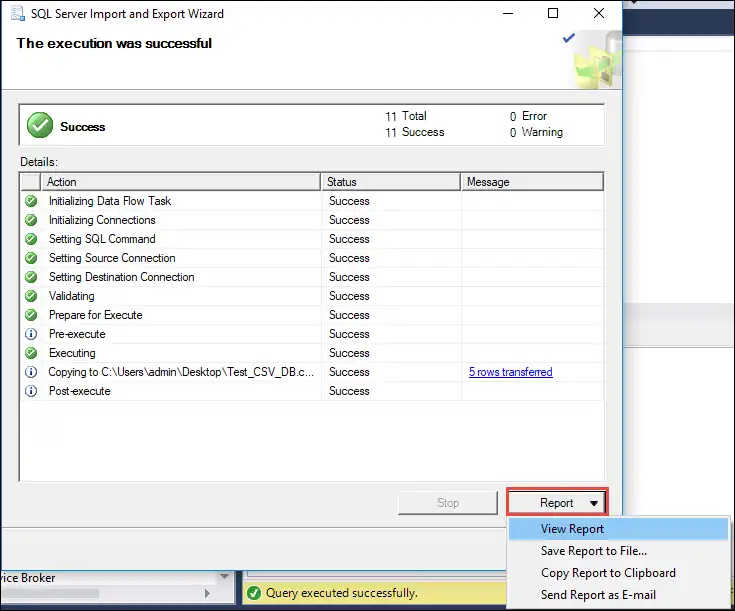
Task: Select the Setting Destination Connection row text
Action: tap(121, 277)
